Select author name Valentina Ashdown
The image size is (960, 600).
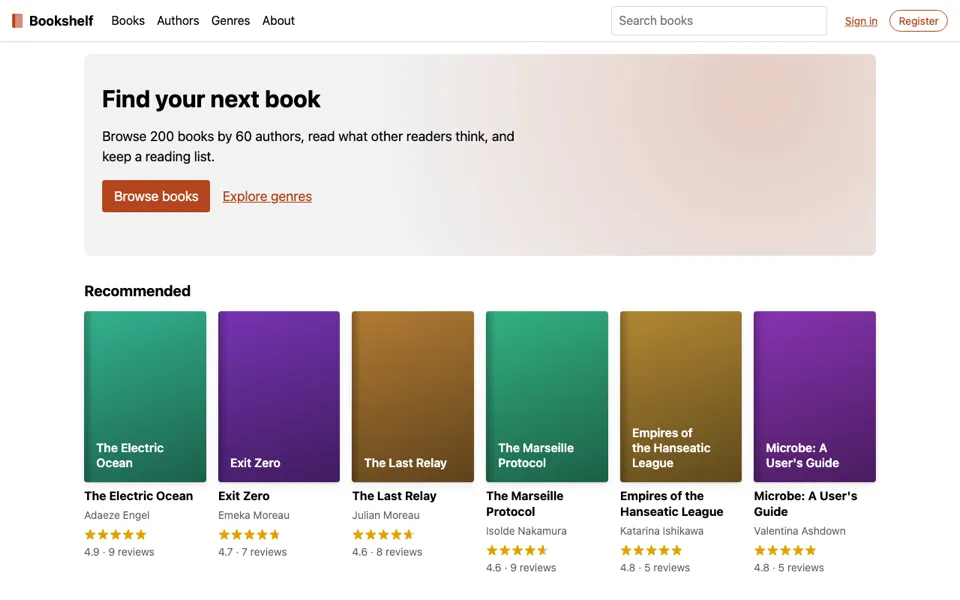point(800,531)
